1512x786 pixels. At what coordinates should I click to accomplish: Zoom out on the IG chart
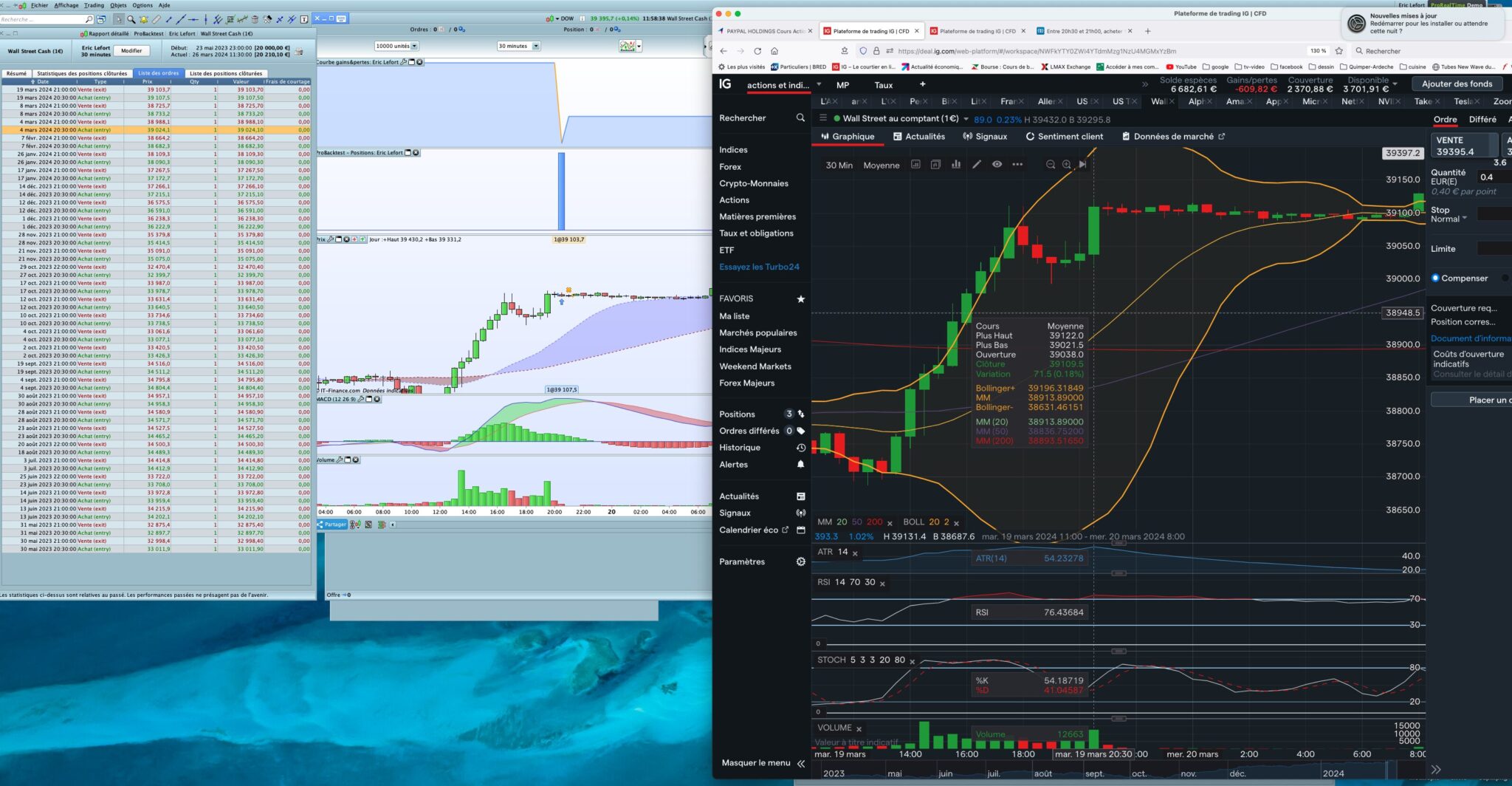(1051, 165)
